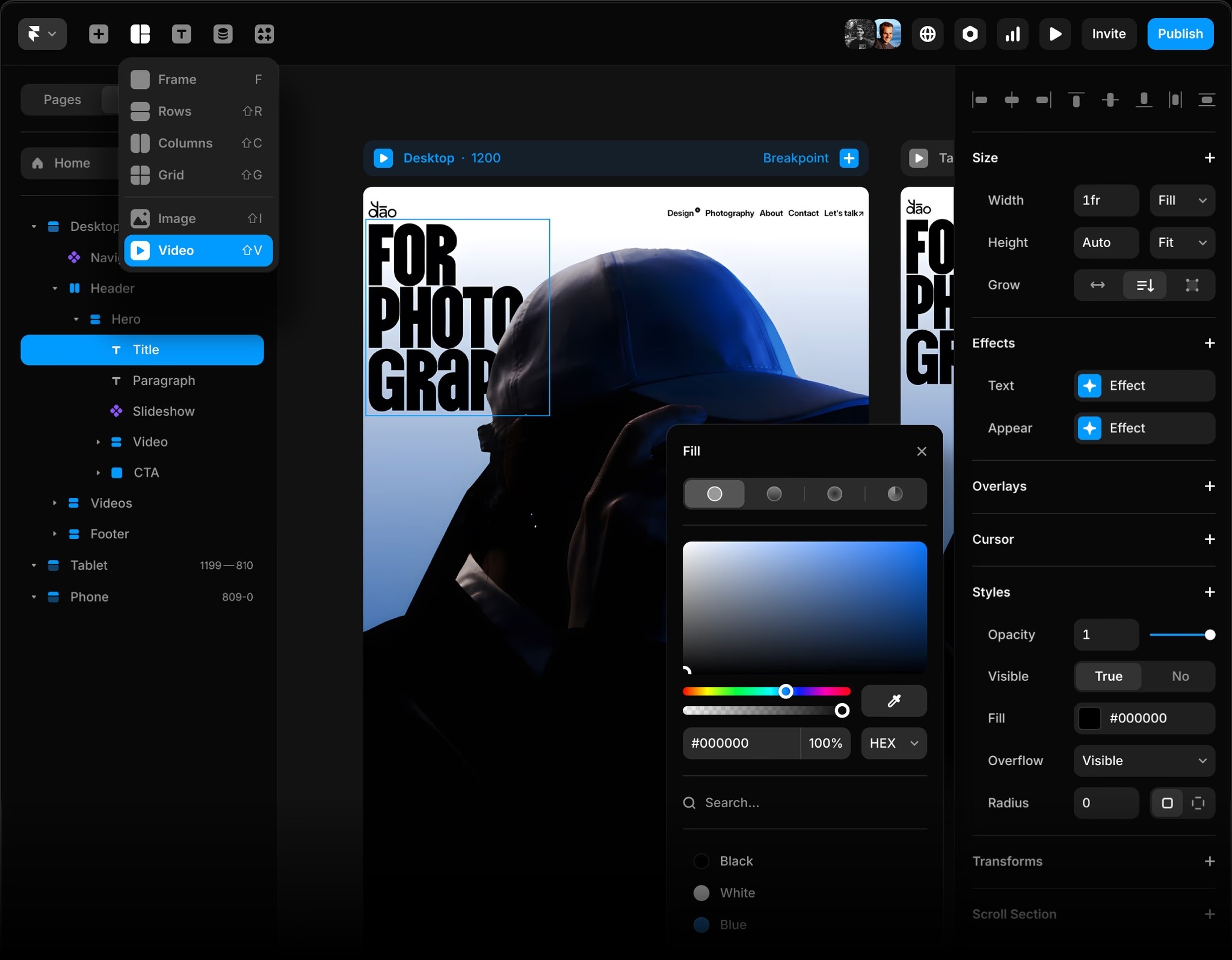Choose Video from the layout menu
This screenshot has height=960, width=1232.
click(198, 250)
